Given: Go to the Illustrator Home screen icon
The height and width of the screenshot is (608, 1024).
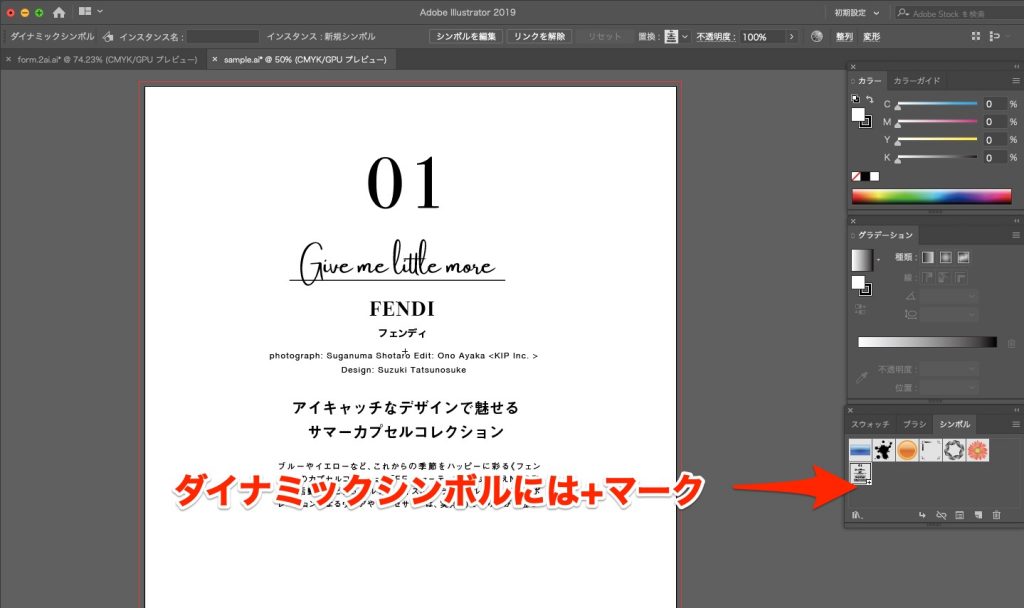Looking at the screenshot, I should [x=59, y=12].
